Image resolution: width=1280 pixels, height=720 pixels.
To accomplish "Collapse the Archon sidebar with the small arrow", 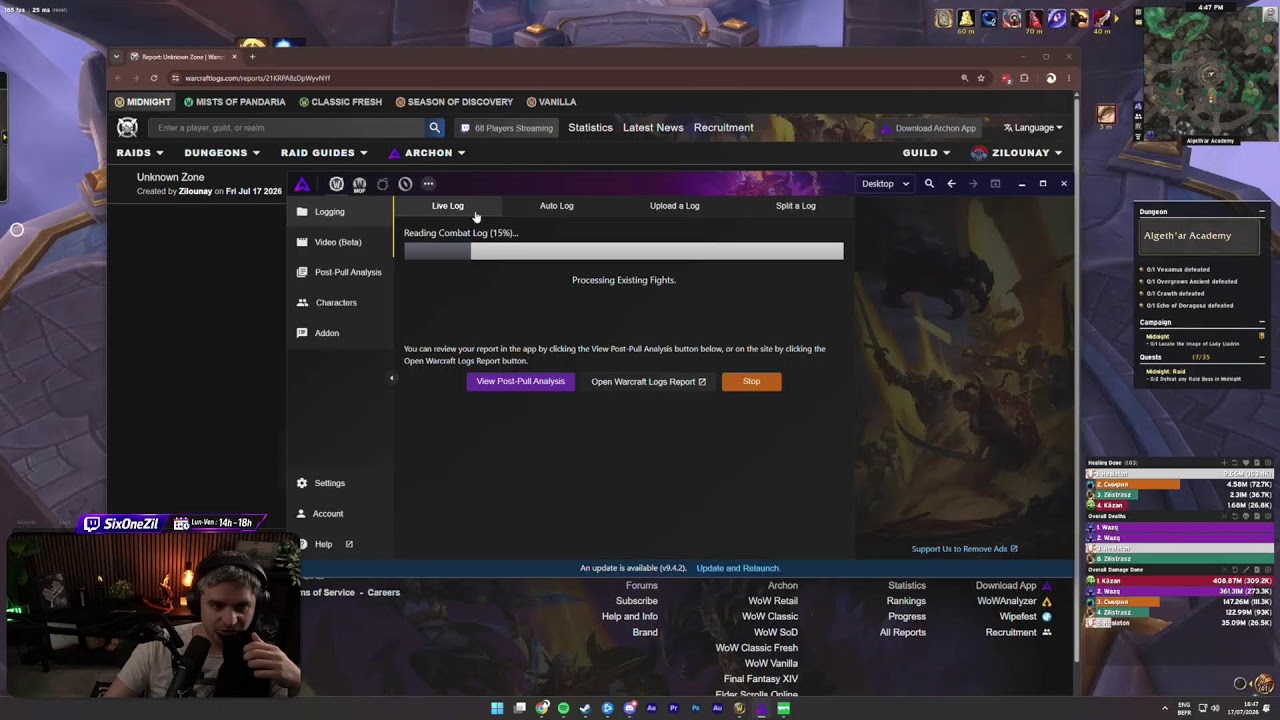I will (392, 378).
